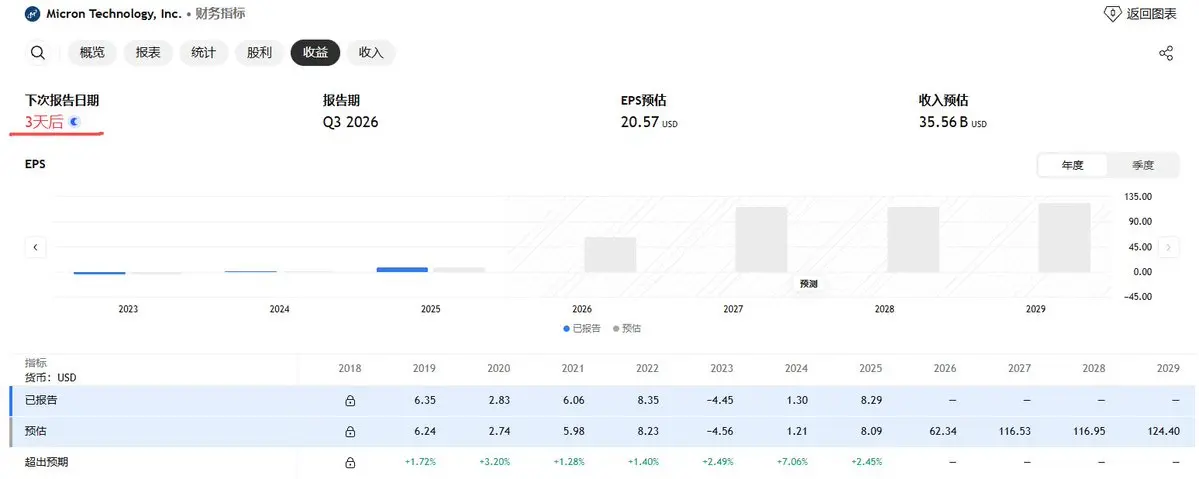Click the 2022 column header
1199x479 pixels.
click(x=647, y=369)
